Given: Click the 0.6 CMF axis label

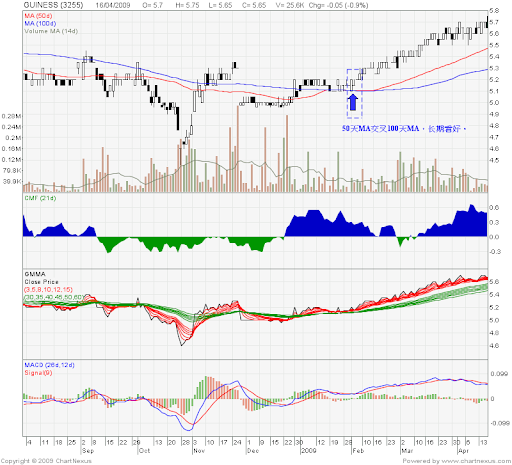Looking at the screenshot, I should point(495,207).
